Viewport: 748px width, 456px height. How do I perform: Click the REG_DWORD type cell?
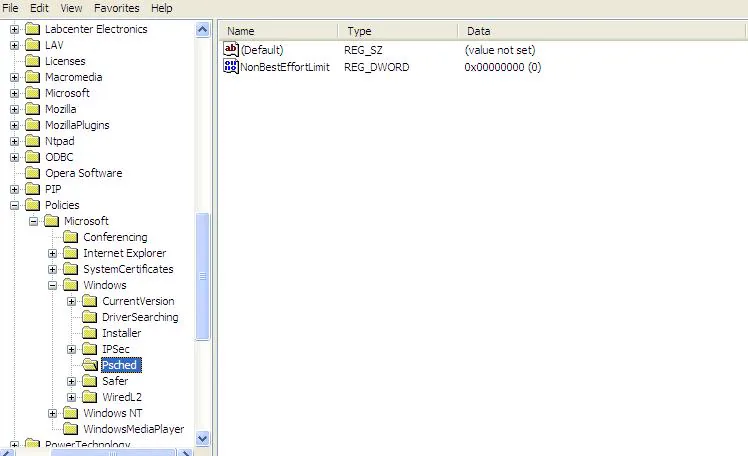[377, 67]
